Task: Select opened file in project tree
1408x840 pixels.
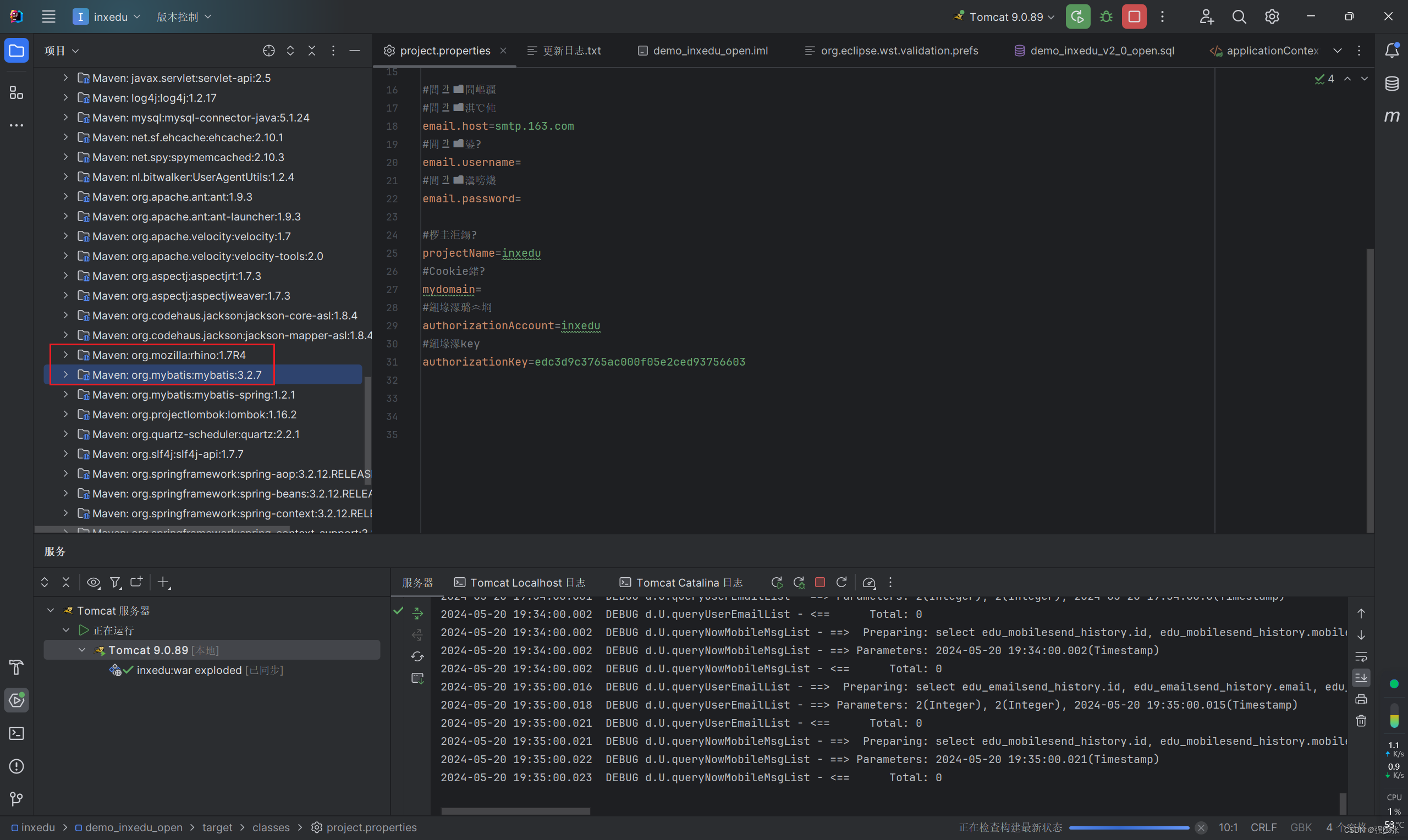Action: click(x=269, y=51)
